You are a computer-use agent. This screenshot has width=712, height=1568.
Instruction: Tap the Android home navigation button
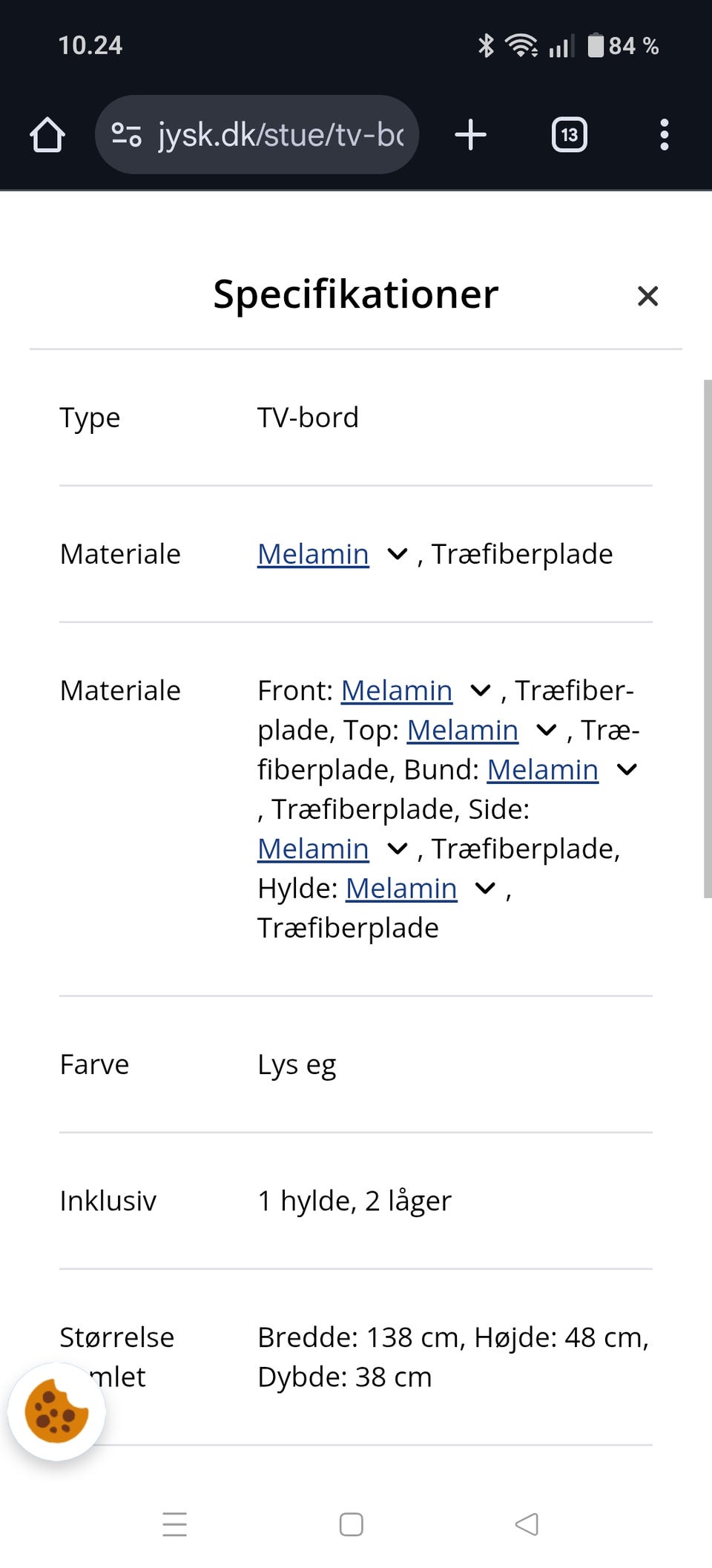tap(349, 1525)
